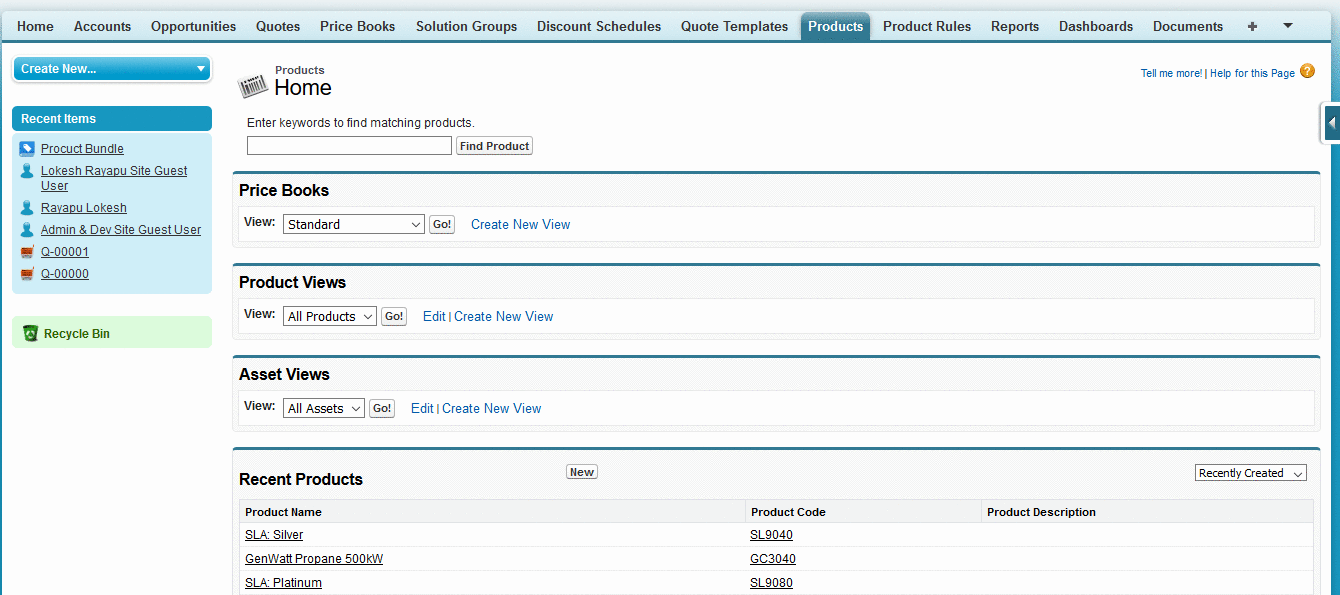Click the Products barcode icon near Home
The height and width of the screenshot is (595, 1340).
[x=253, y=87]
